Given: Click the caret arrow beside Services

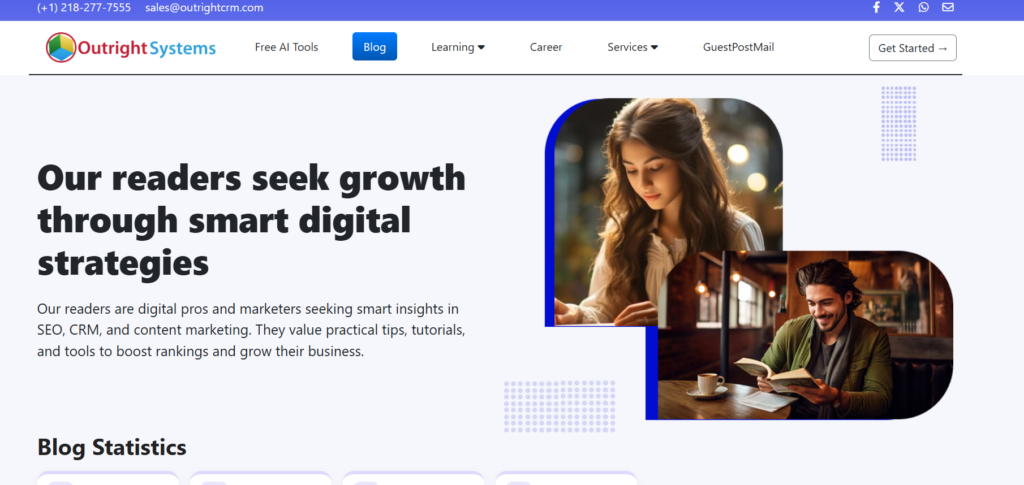Looking at the screenshot, I should pos(654,48).
